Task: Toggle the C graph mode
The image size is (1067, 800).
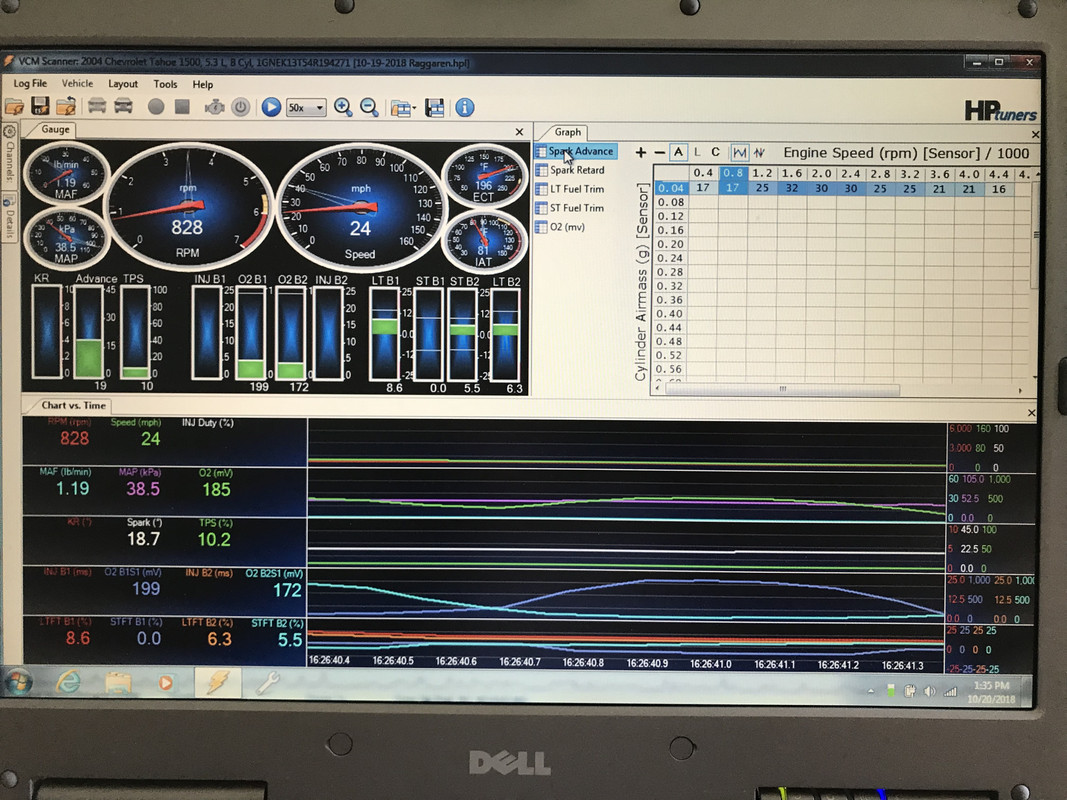Action: 715,152
